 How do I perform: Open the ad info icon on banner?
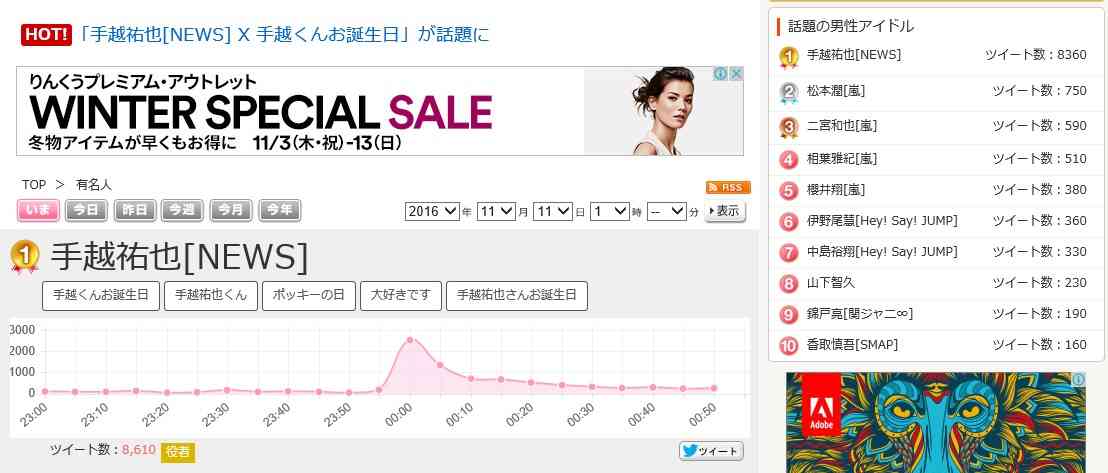click(720, 74)
